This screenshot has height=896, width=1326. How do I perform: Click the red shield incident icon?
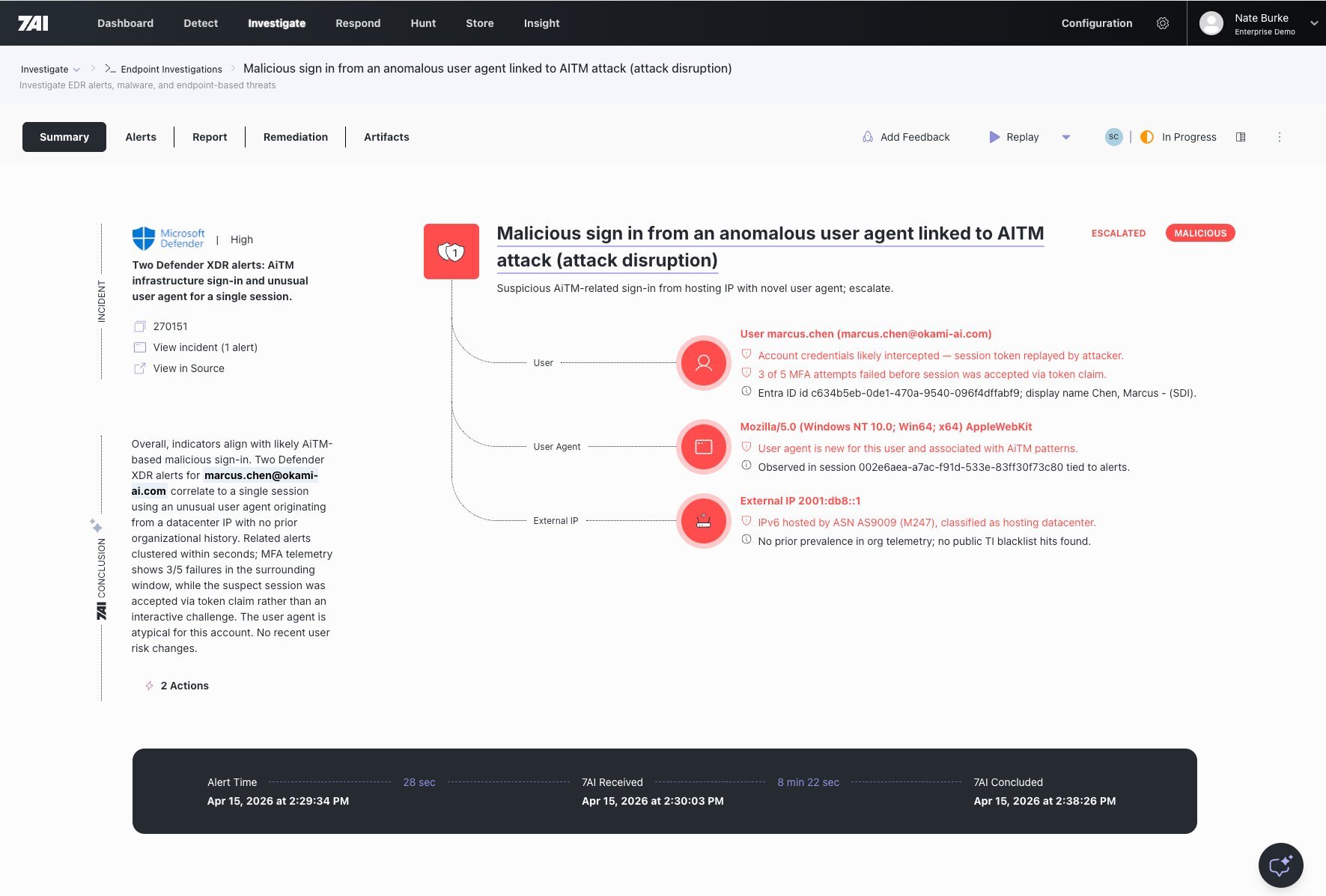(451, 252)
